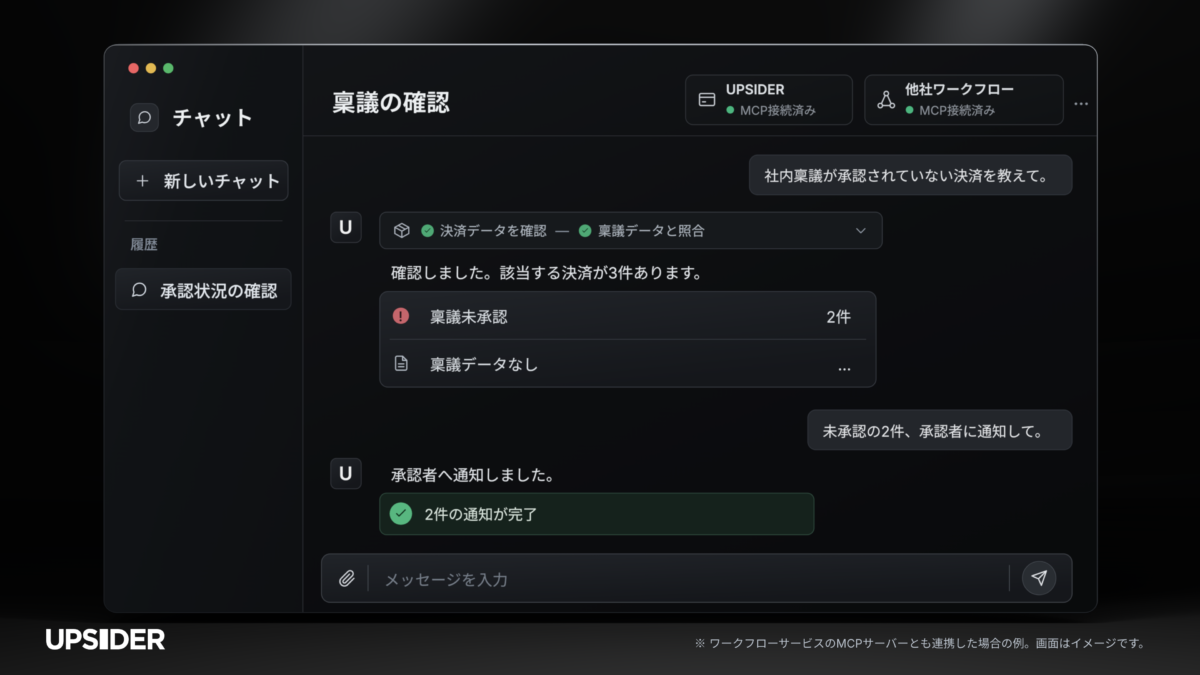Attach a file with the paperclip icon
1200x675 pixels.
(347, 578)
